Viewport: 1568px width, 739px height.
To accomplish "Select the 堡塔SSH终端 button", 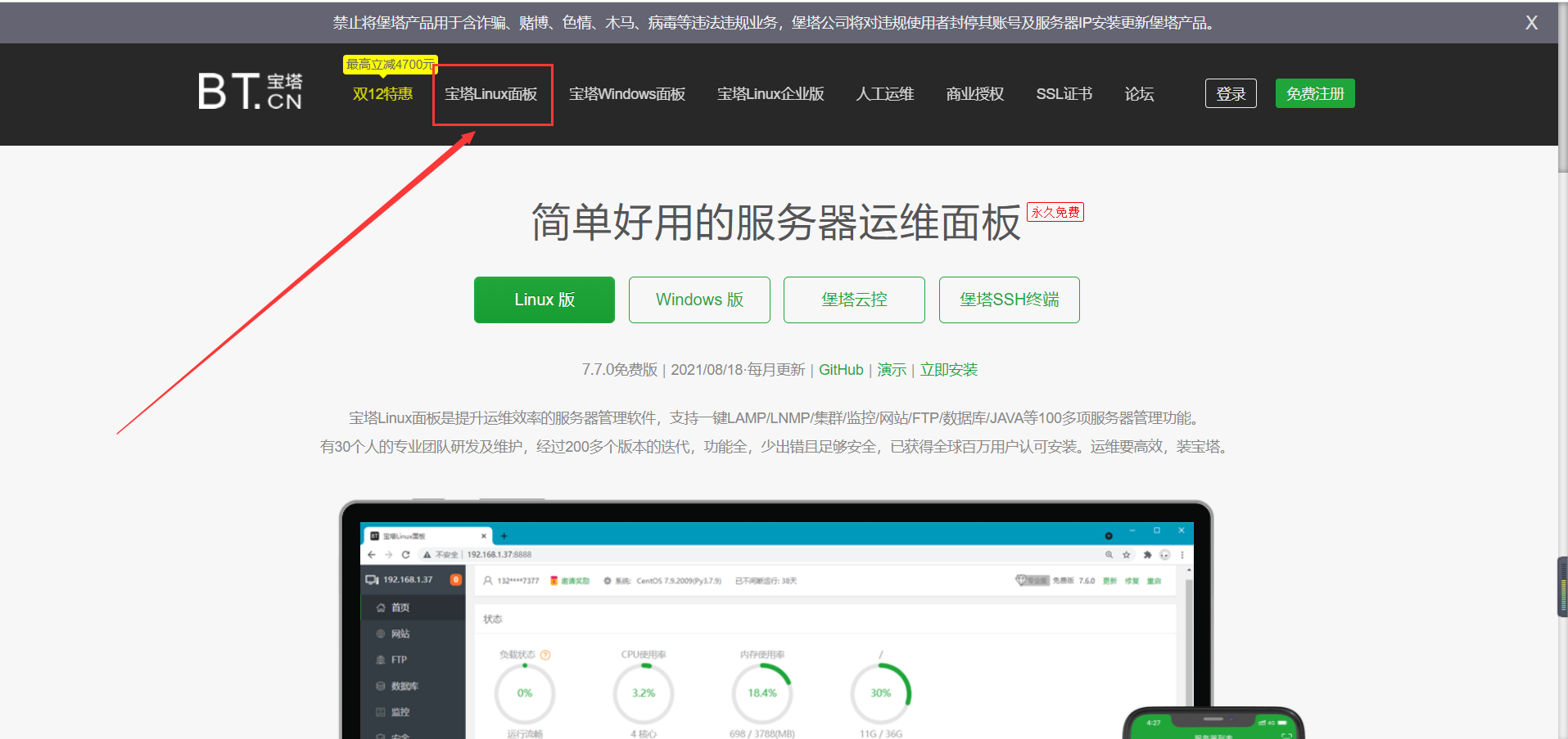I will pyautogui.click(x=1009, y=300).
